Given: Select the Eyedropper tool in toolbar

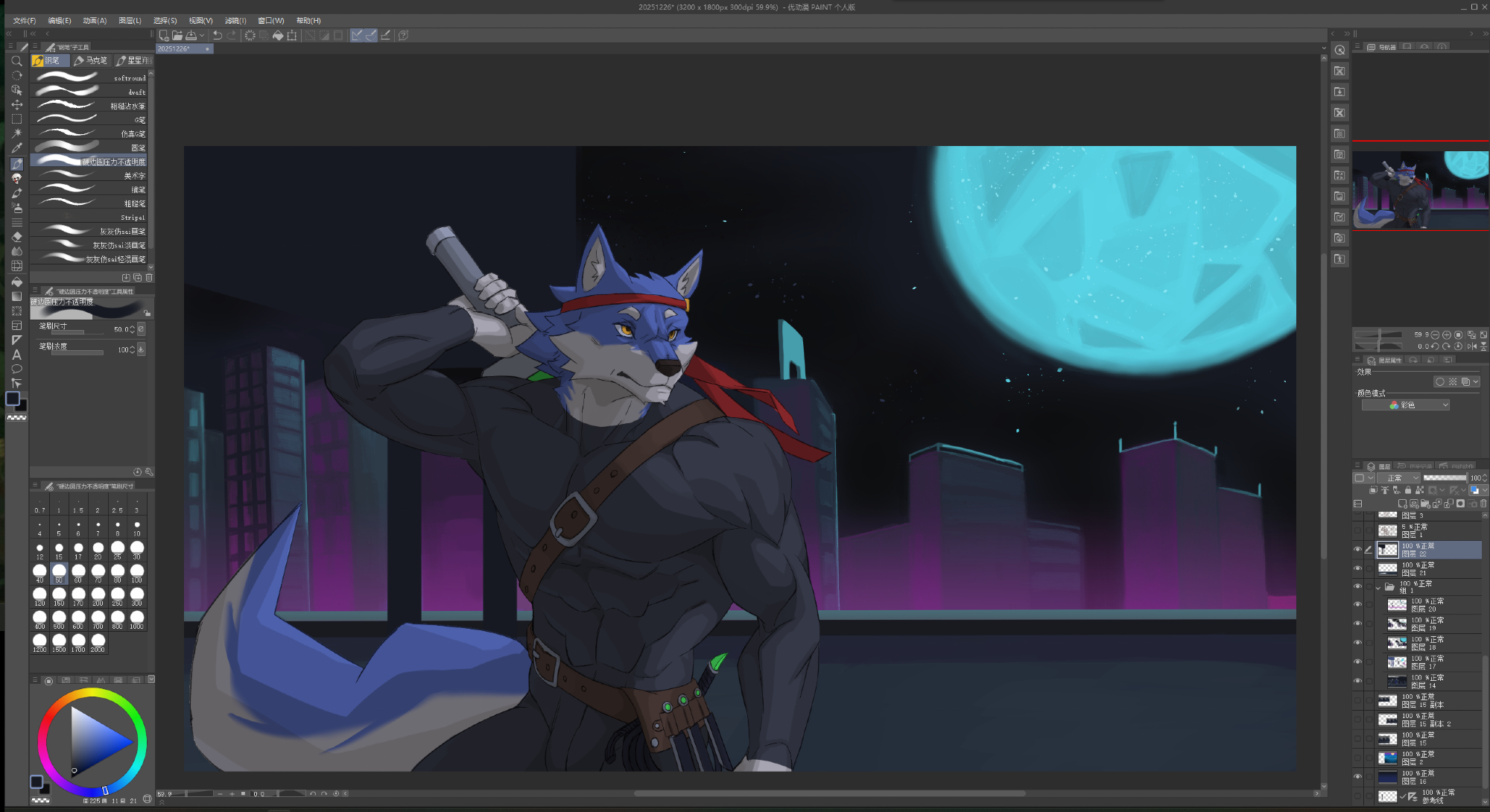Looking at the screenshot, I should tap(16, 148).
